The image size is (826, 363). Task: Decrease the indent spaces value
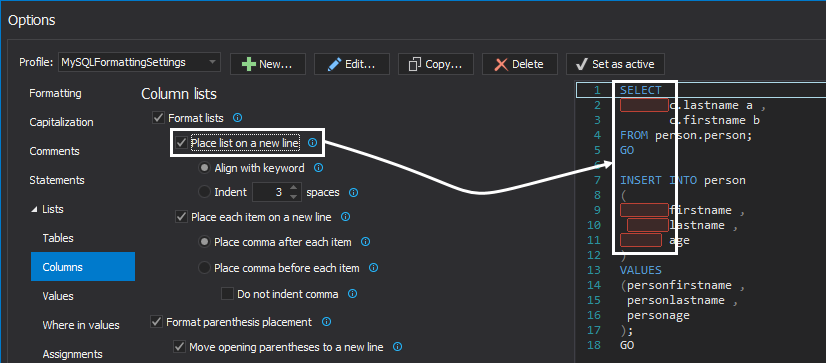click(294, 197)
